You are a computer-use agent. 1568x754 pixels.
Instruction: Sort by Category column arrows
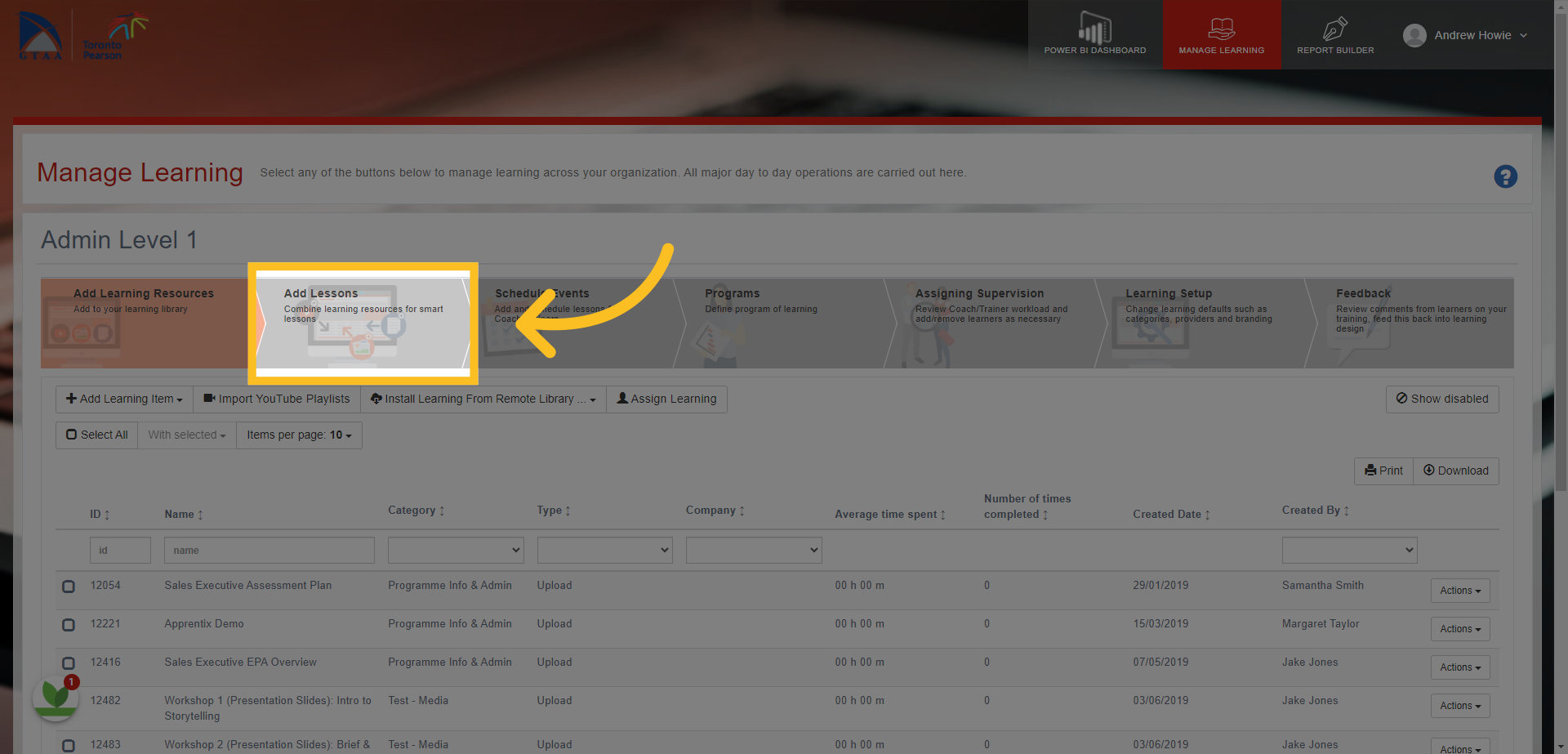click(442, 511)
